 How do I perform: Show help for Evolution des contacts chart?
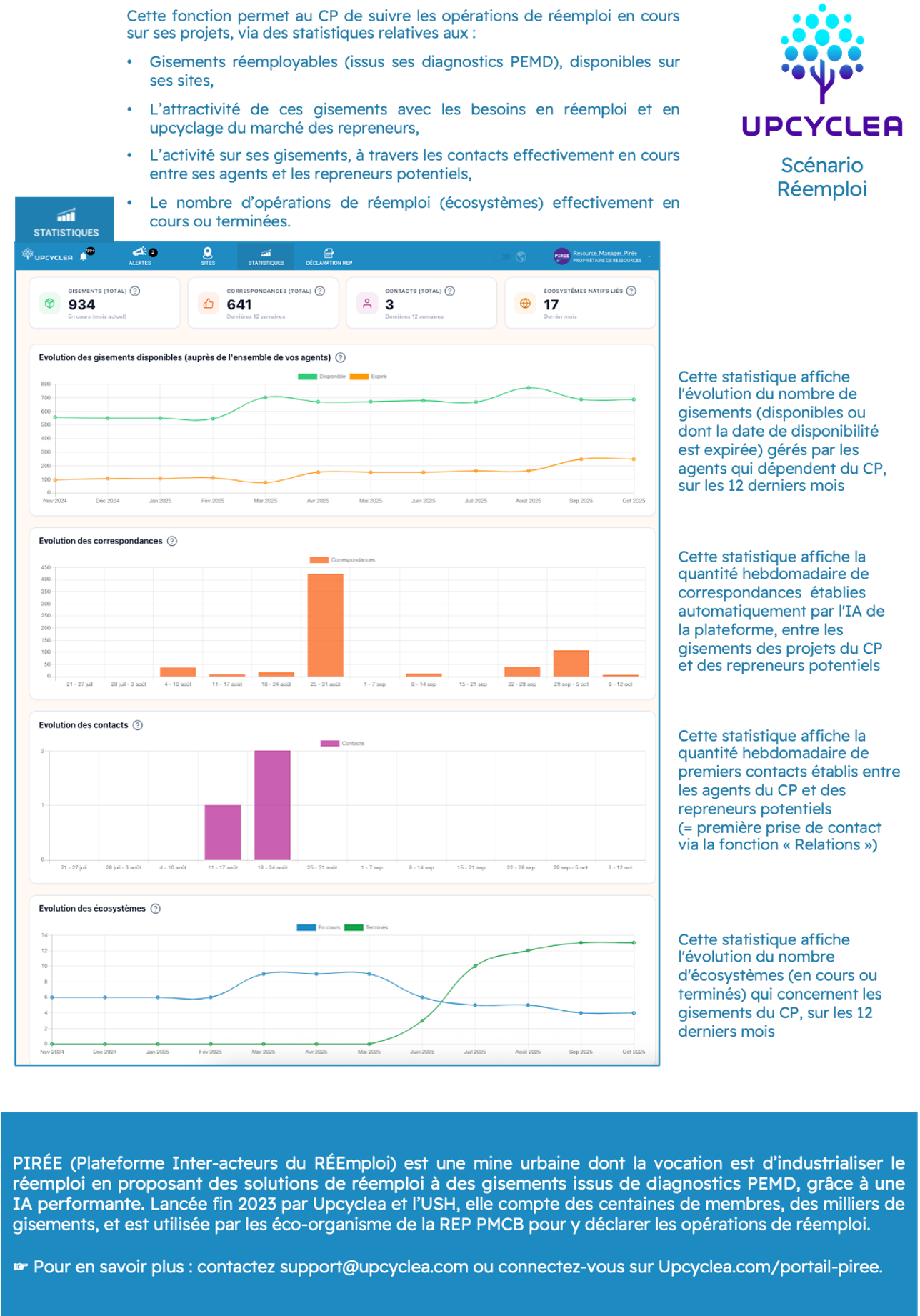click(138, 725)
